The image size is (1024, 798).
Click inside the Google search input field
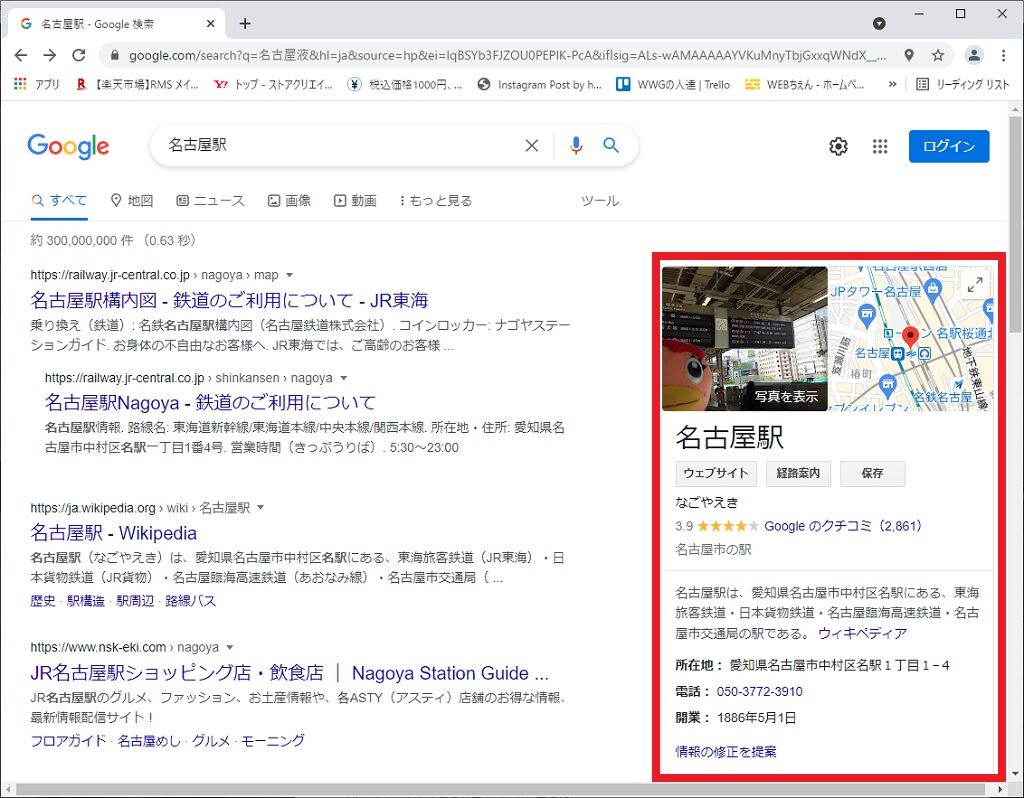click(340, 146)
